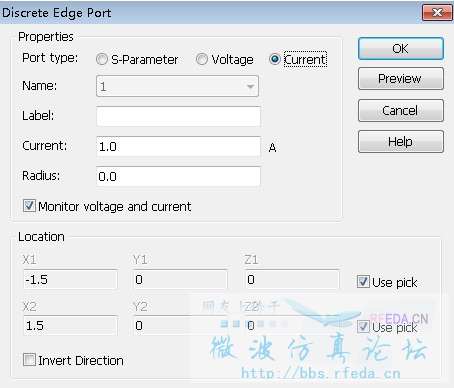Dismiss the dialog with Cancel

[x=401, y=110]
